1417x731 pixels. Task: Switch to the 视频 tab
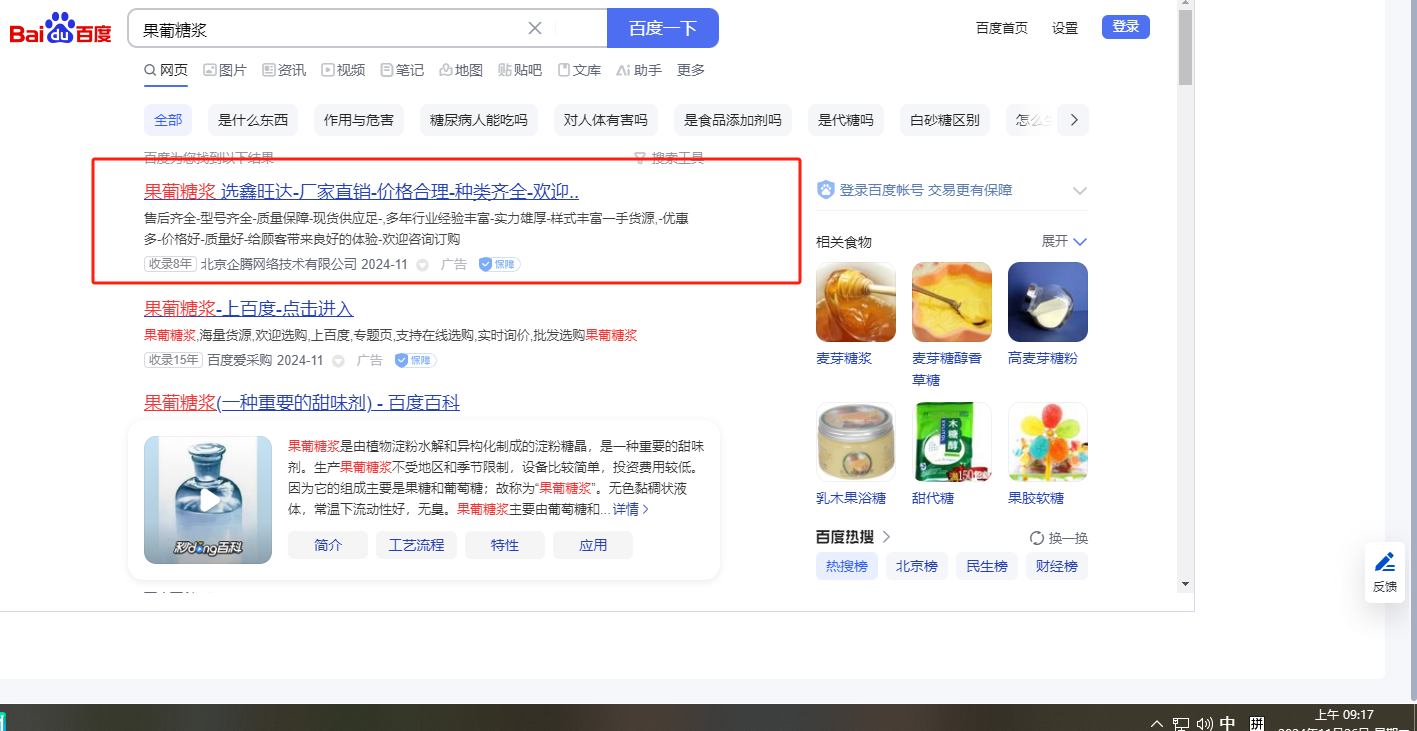tap(343, 70)
